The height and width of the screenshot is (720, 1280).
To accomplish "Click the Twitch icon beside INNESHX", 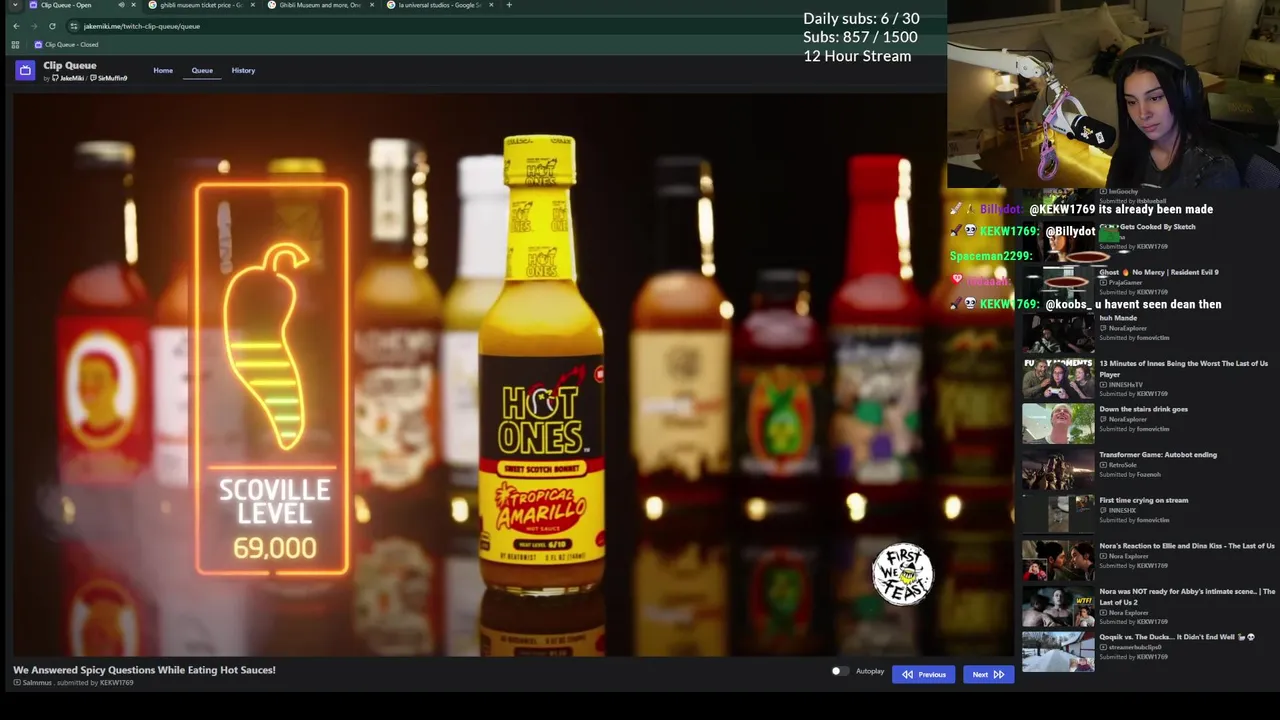I will 1104,511.
